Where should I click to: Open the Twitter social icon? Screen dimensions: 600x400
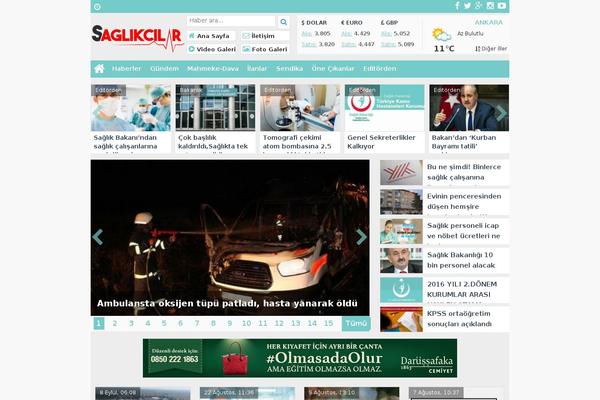[x=468, y=6]
